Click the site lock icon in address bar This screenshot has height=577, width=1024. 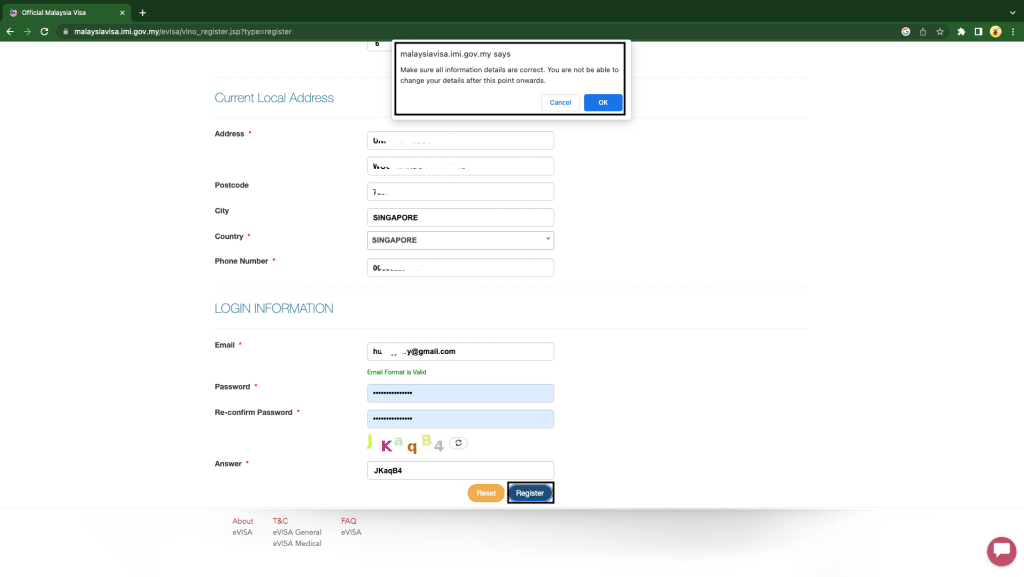point(65,31)
